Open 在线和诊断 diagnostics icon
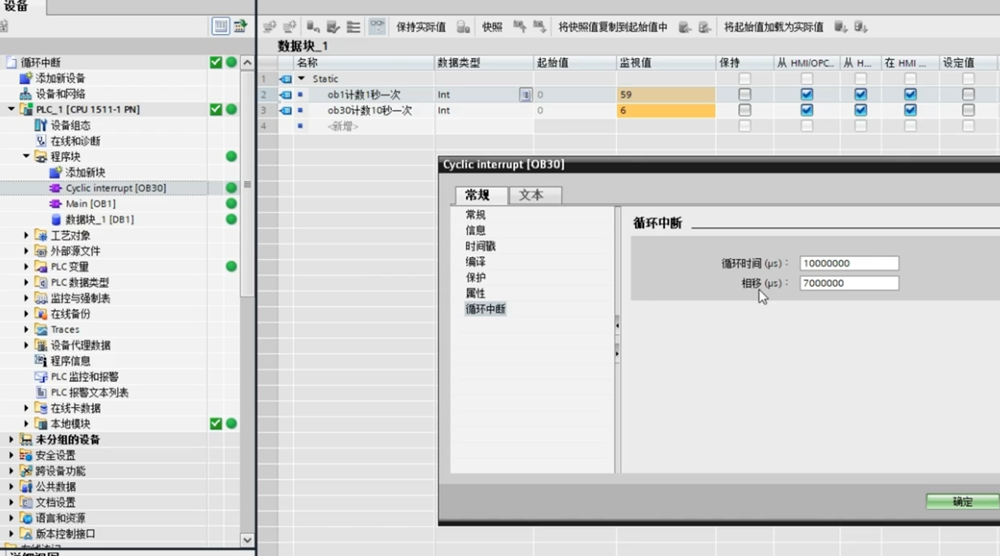This screenshot has height=556, width=1000. pyautogui.click(x=41, y=141)
